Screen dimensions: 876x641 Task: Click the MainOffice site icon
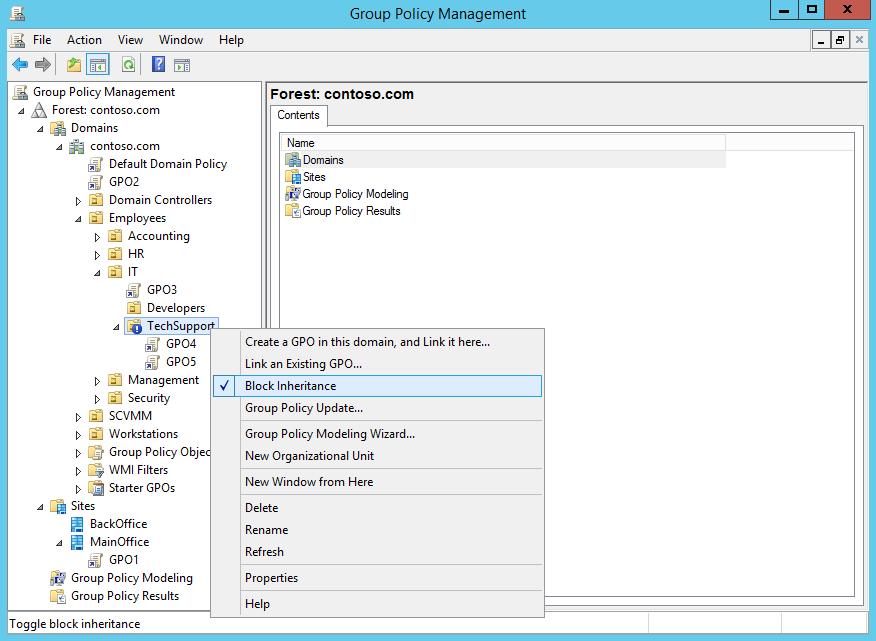point(77,542)
